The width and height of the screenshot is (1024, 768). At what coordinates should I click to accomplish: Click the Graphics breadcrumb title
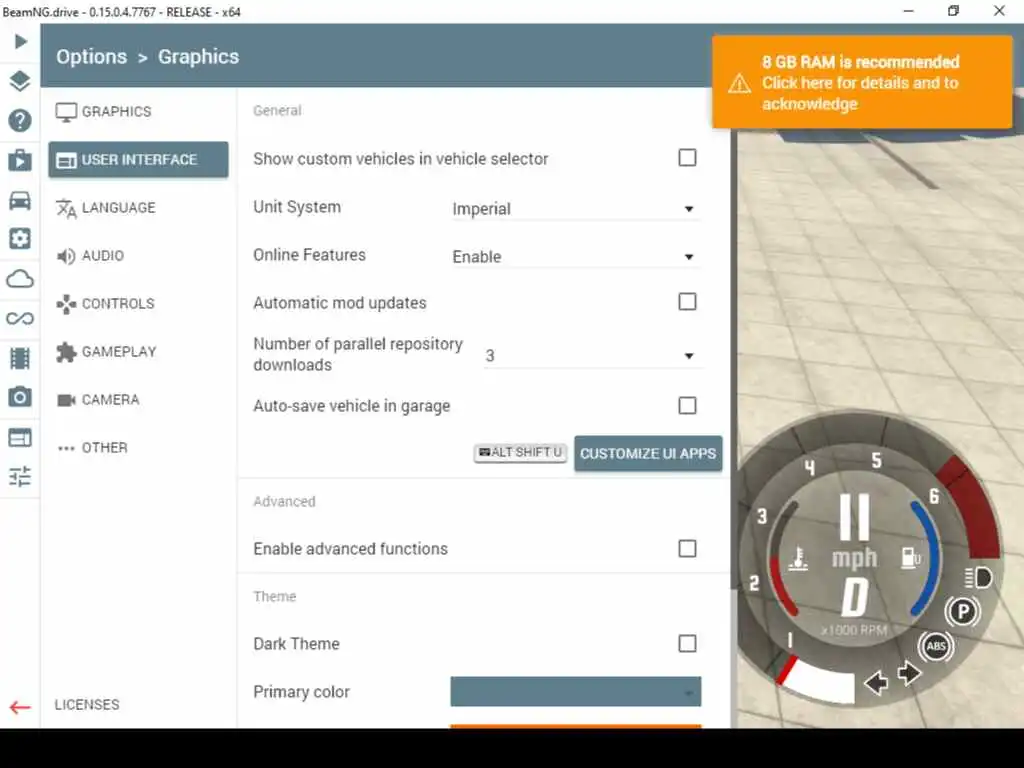[x=199, y=57]
